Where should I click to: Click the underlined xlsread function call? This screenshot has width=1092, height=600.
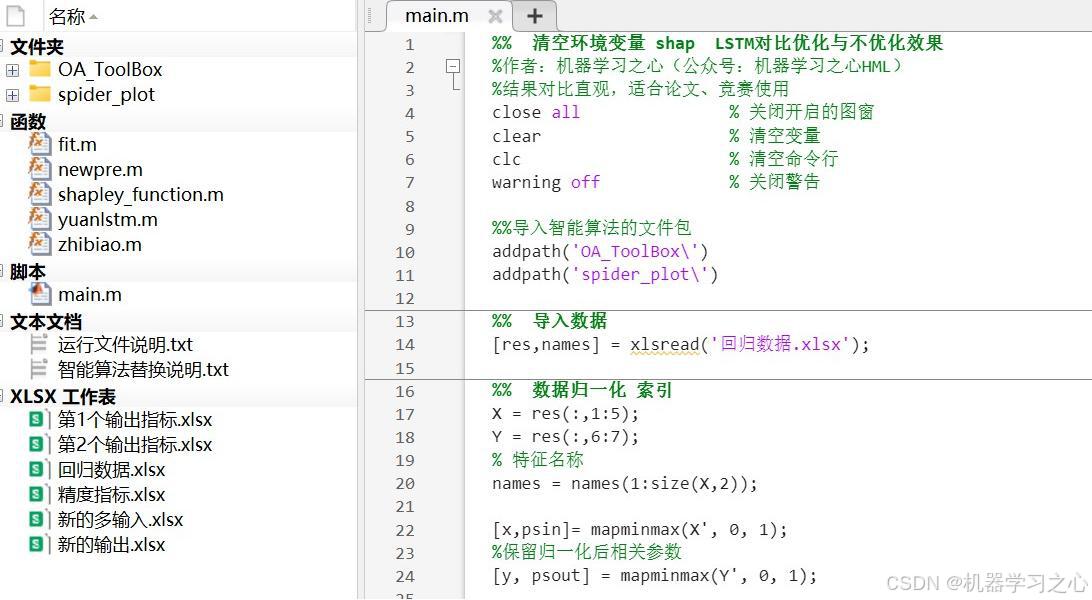664,345
